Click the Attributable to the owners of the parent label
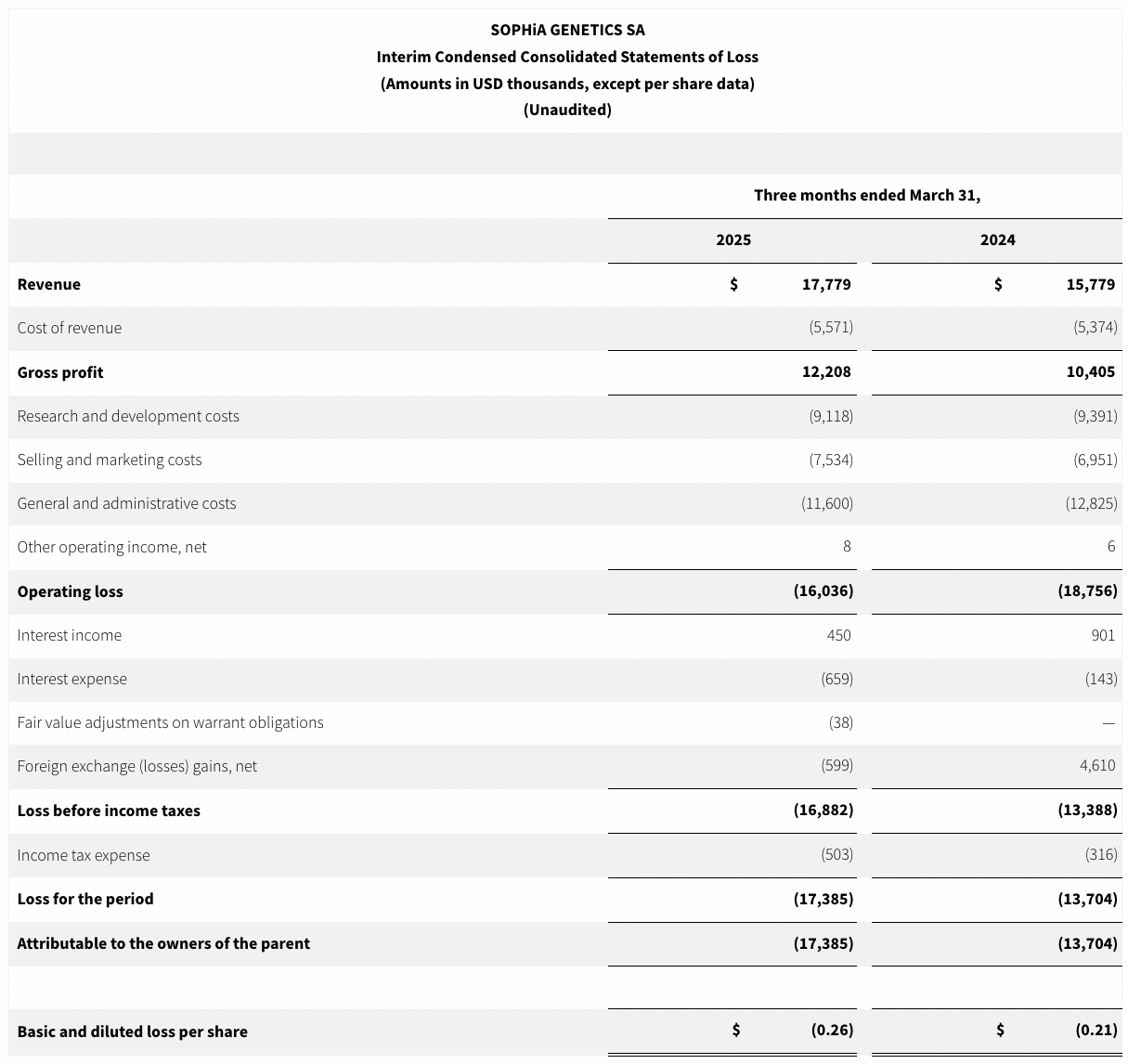Image resolution: width=1128 pixels, height=1064 pixels. (163, 943)
